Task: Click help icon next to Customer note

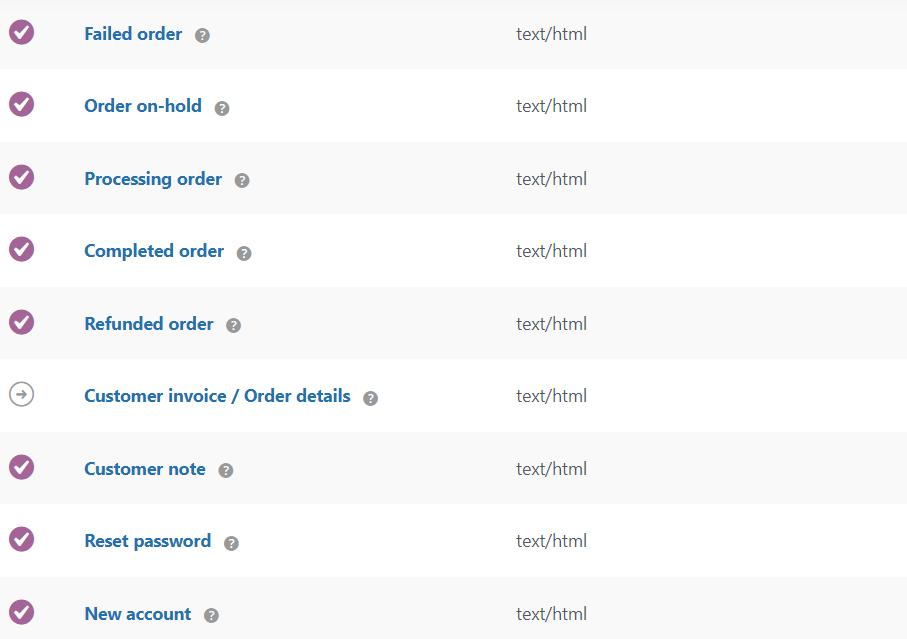Action: [x=226, y=471]
